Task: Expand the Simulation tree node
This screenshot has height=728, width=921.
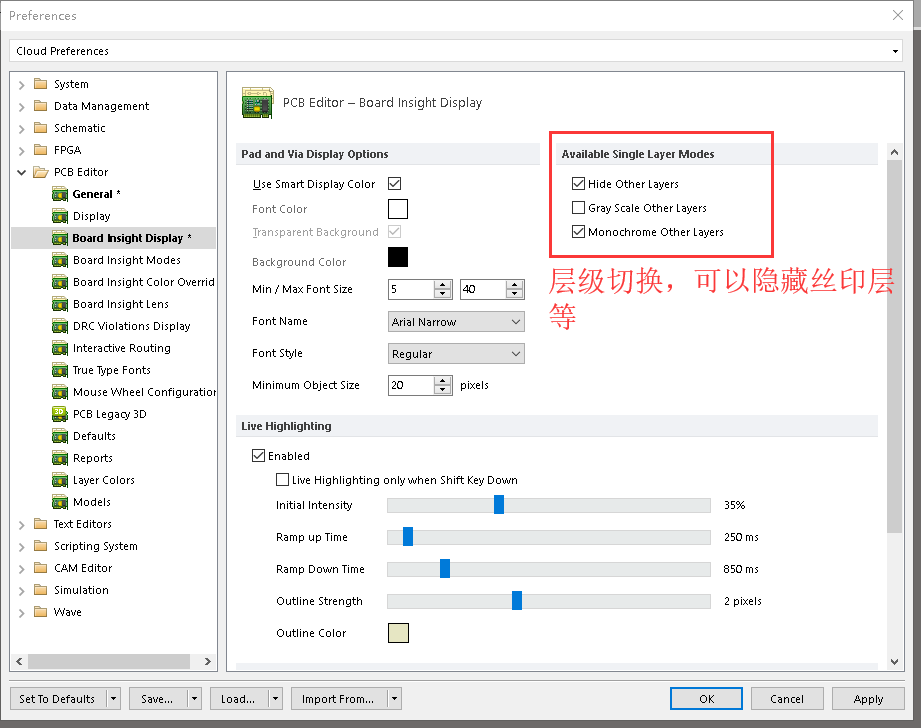Action: pos(22,591)
